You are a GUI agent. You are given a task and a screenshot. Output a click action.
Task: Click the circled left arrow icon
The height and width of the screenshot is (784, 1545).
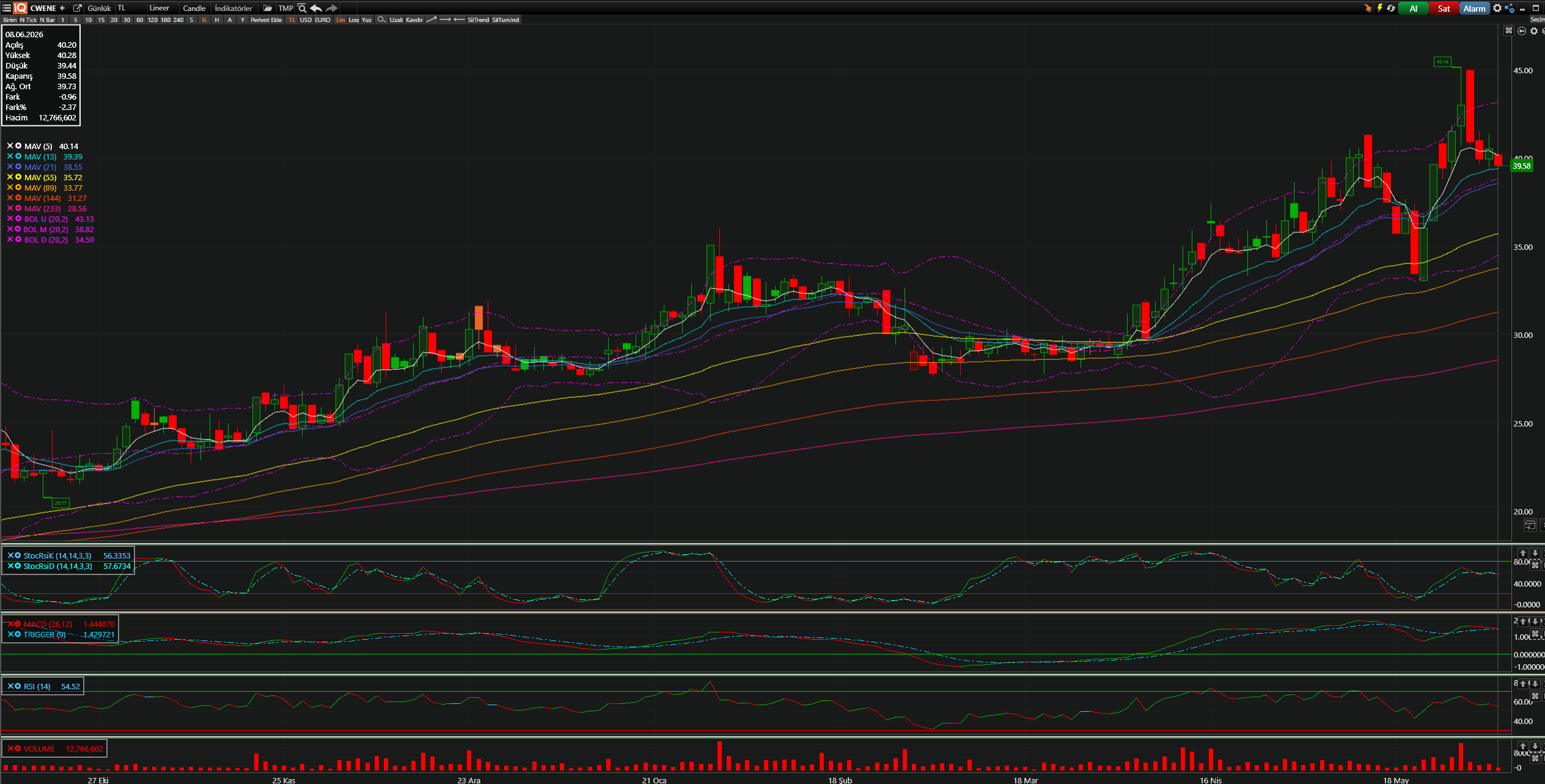pyautogui.click(x=1522, y=31)
